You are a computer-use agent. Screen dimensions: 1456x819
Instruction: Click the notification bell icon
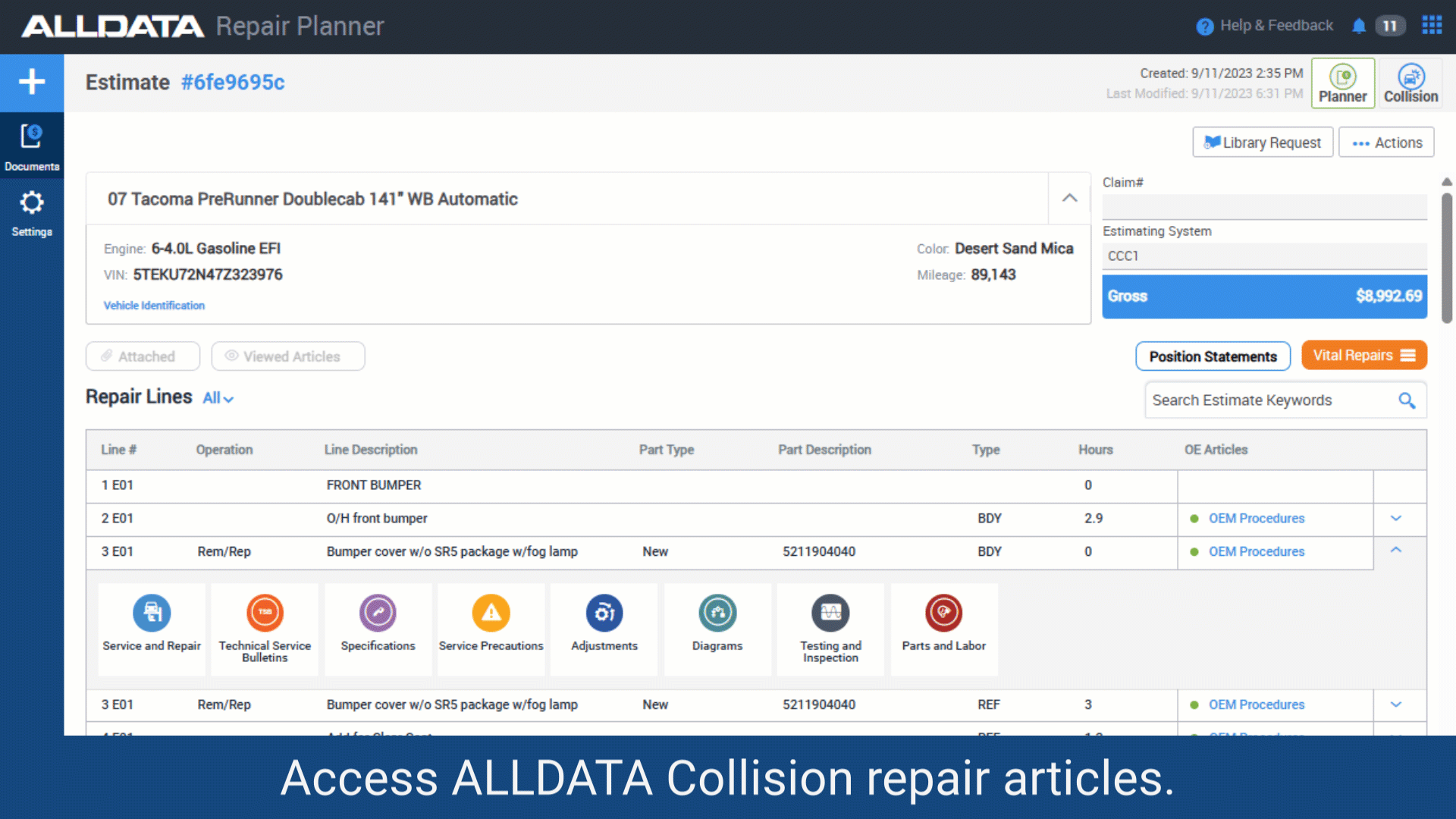click(1358, 27)
